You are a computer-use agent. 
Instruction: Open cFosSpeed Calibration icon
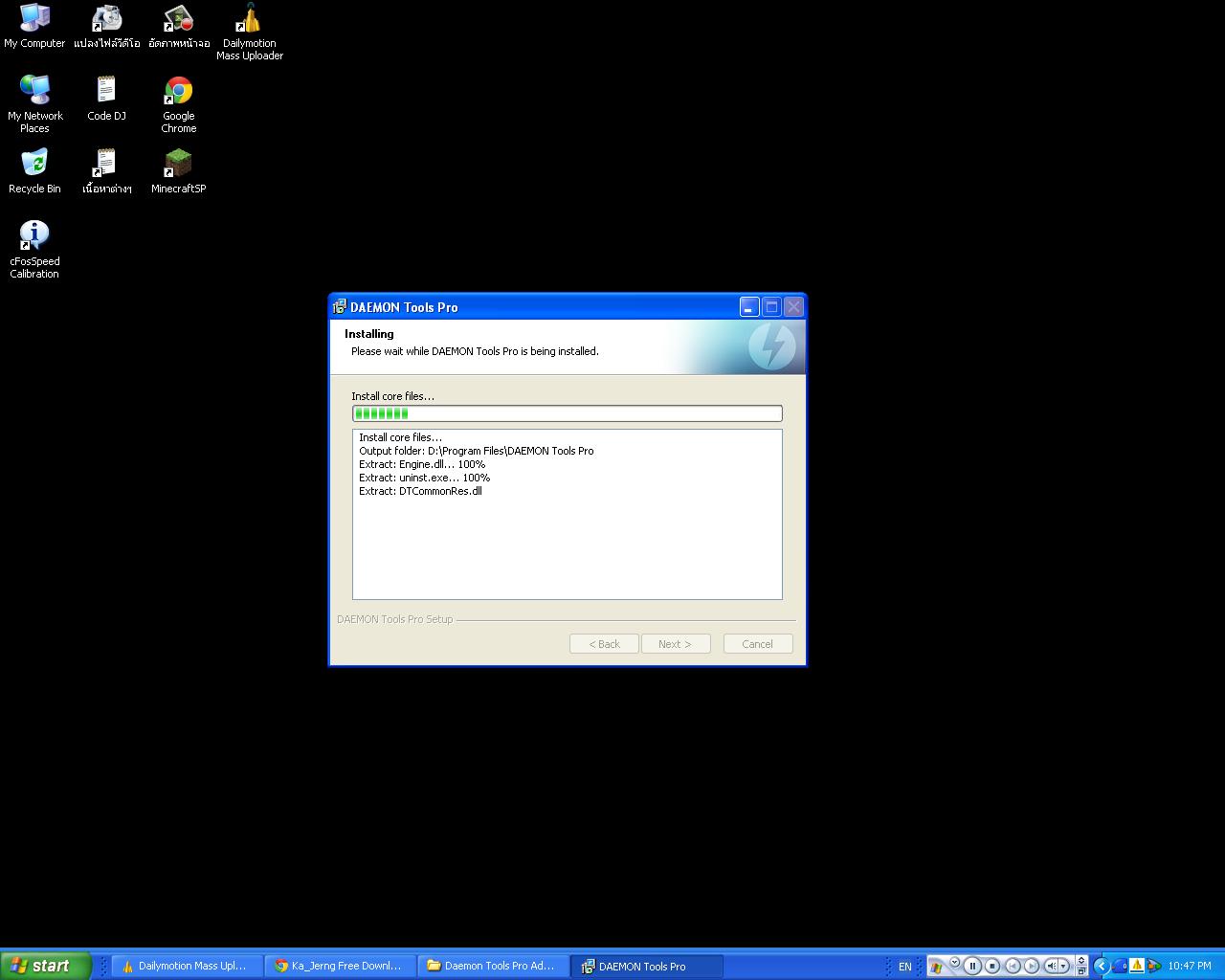(34, 250)
